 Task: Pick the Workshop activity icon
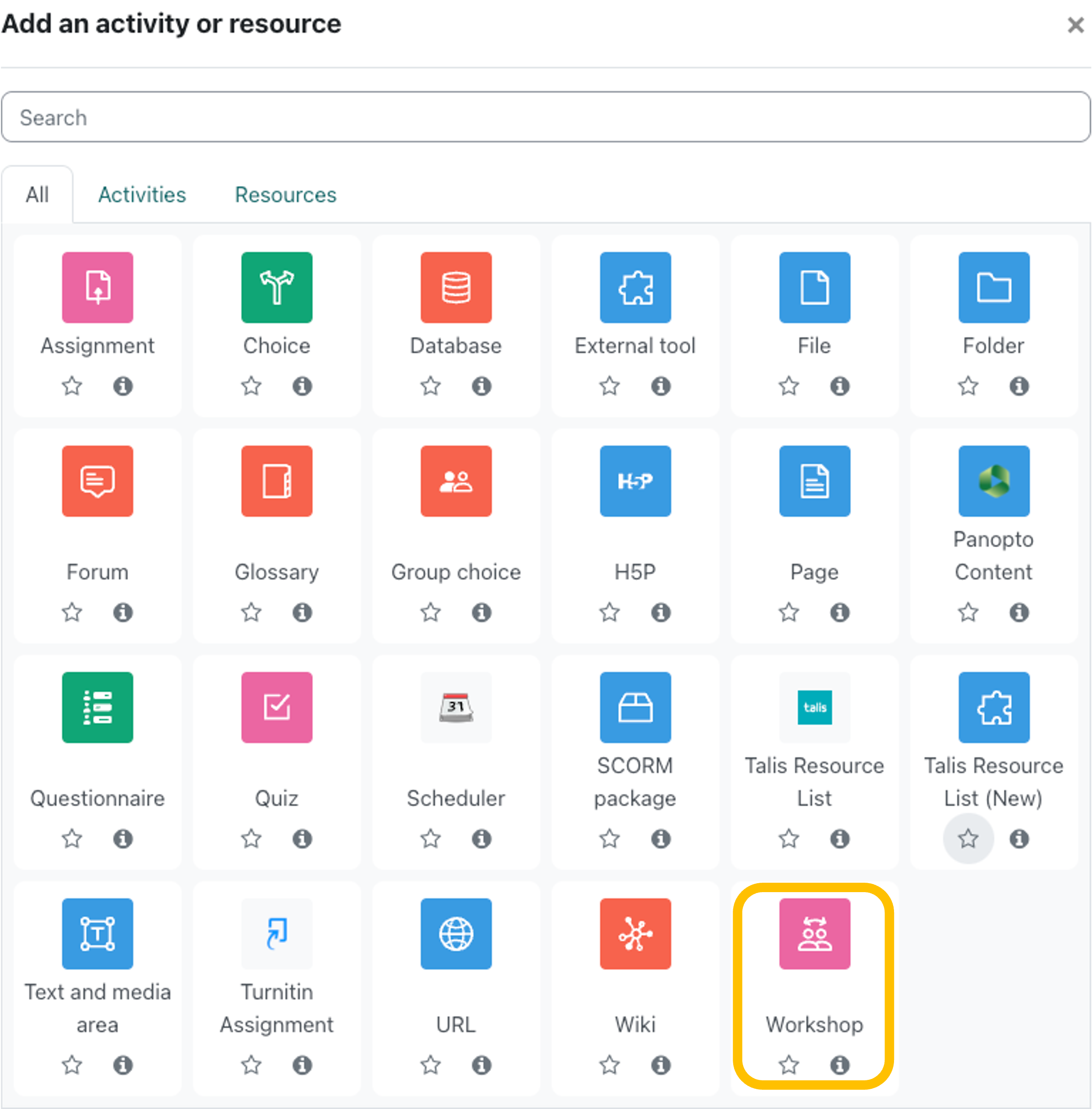[814, 933]
